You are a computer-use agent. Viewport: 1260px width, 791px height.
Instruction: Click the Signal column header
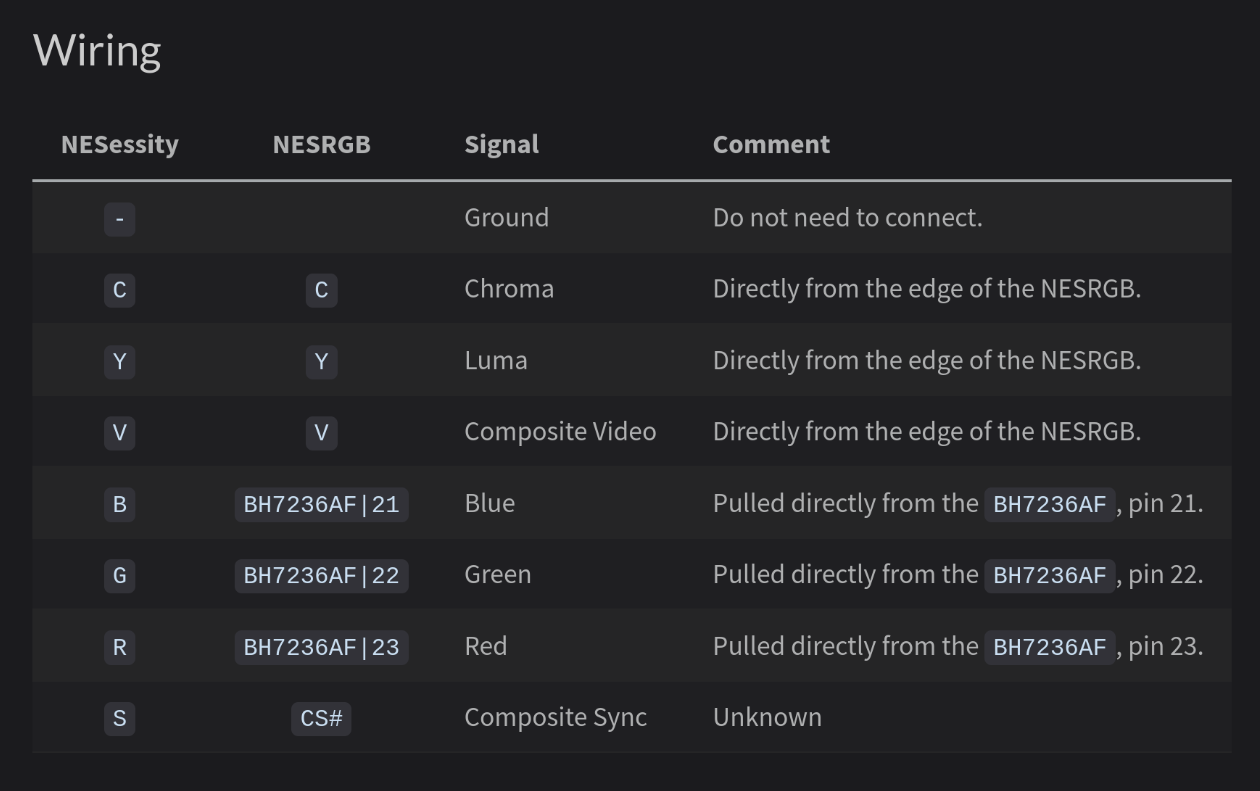(501, 145)
